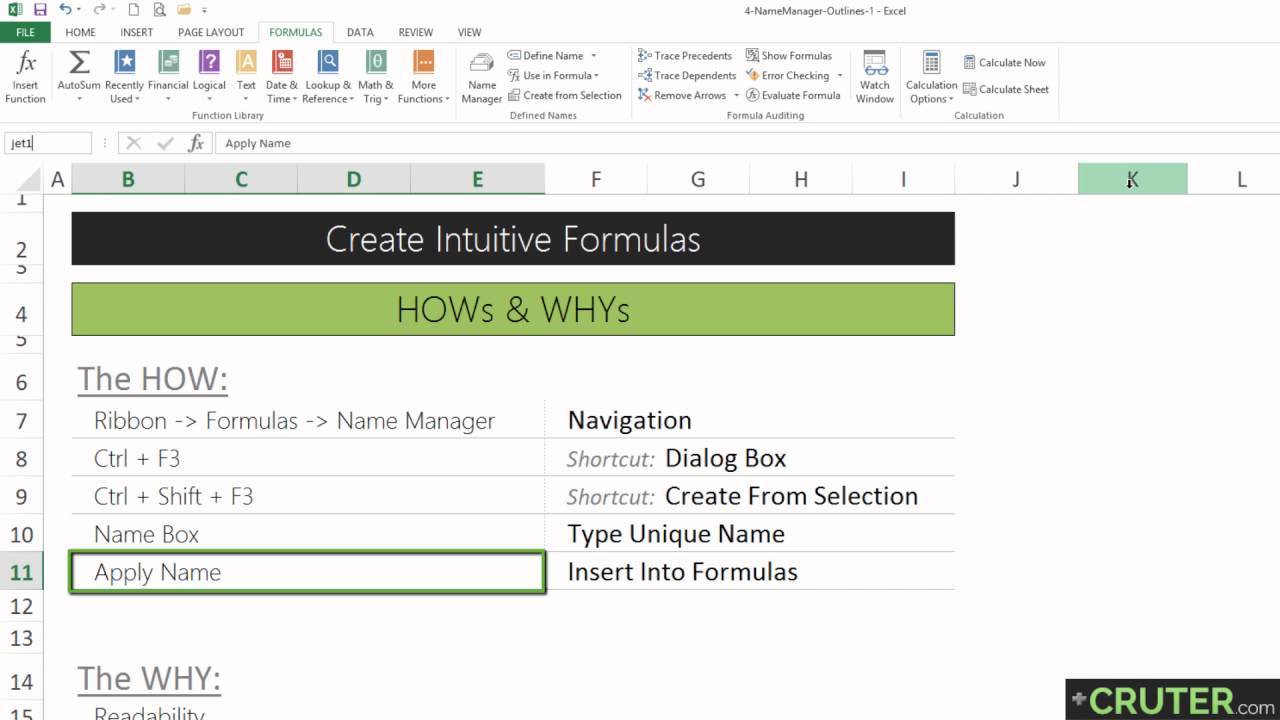Select the 'Create Intuitive Formulas' title cell
The image size is (1280, 720).
point(513,239)
